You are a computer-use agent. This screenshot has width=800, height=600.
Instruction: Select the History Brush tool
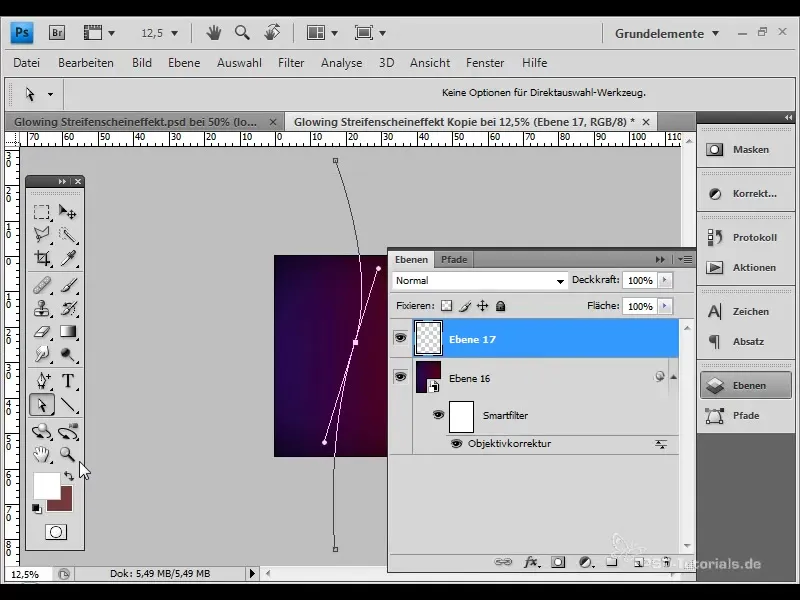tap(67, 308)
